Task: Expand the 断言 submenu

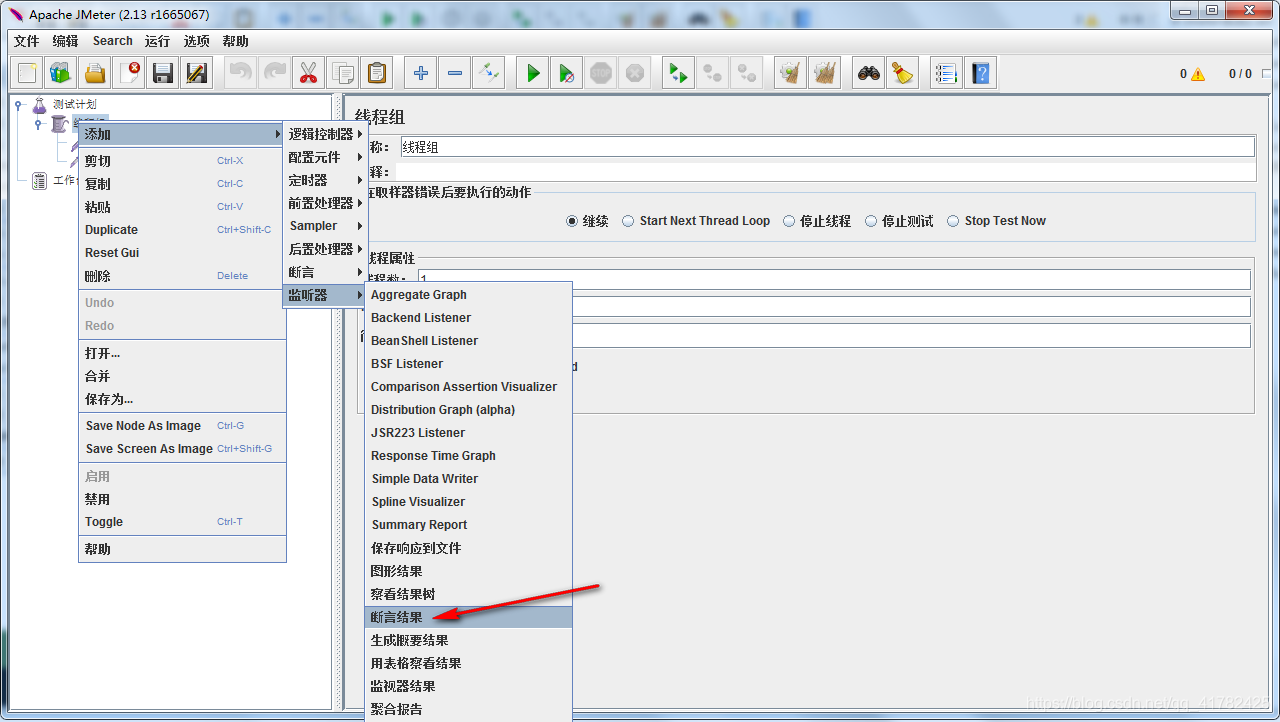Action: 325,272
